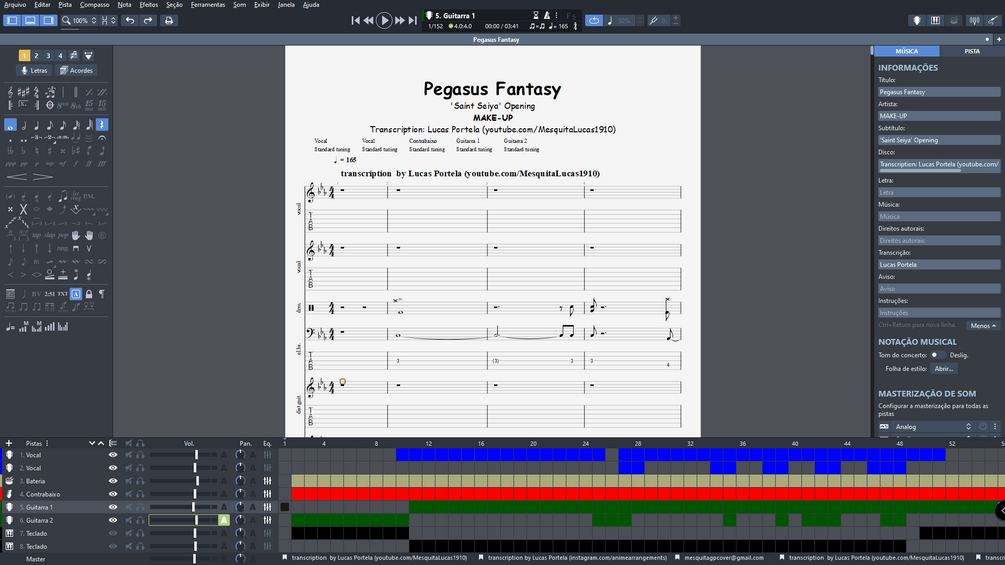Viewport: 1005px width, 565px height.
Task: Toggle the left edition palette panel
Action: point(12,20)
